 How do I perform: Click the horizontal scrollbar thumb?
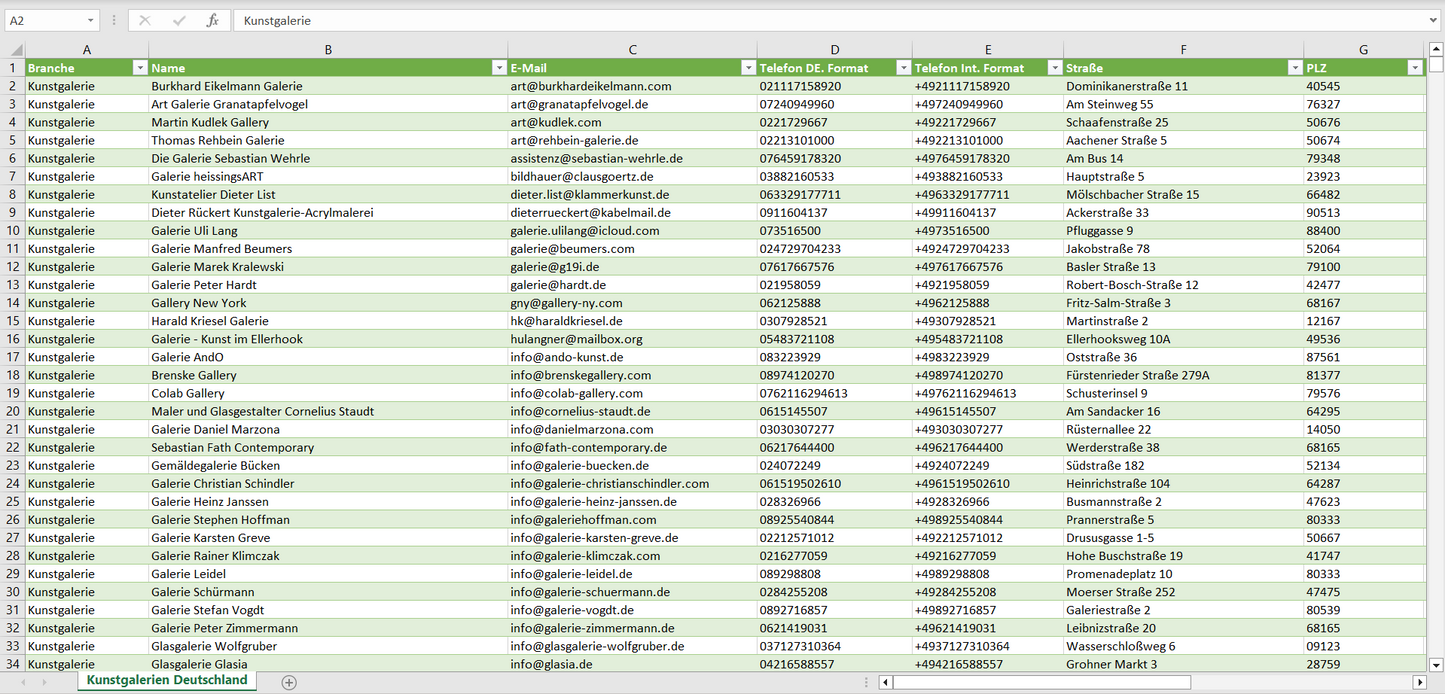1040,682
